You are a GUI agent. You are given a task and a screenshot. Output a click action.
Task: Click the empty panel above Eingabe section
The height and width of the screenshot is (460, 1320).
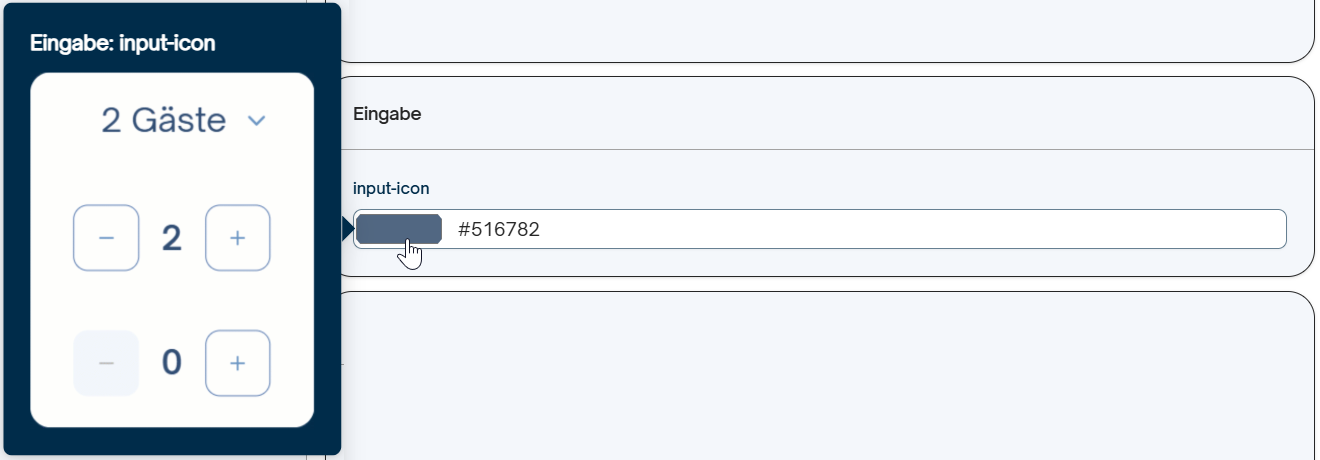819,30
